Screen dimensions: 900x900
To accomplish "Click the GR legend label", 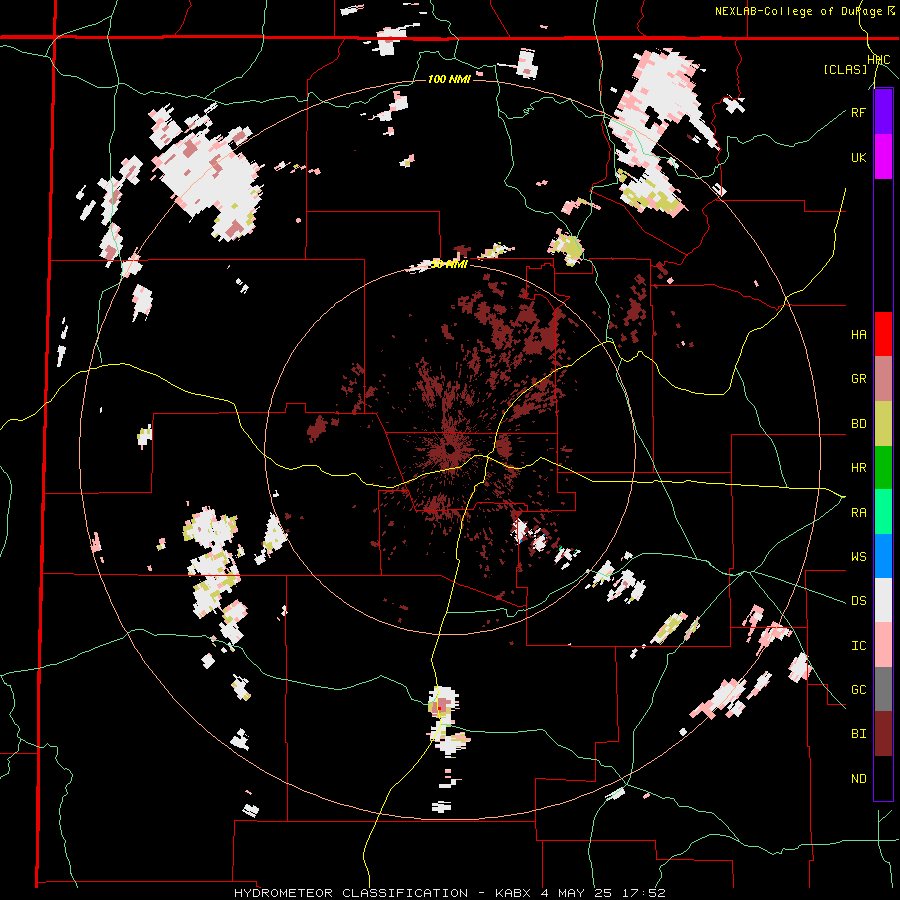I will [x=858, y=379].
